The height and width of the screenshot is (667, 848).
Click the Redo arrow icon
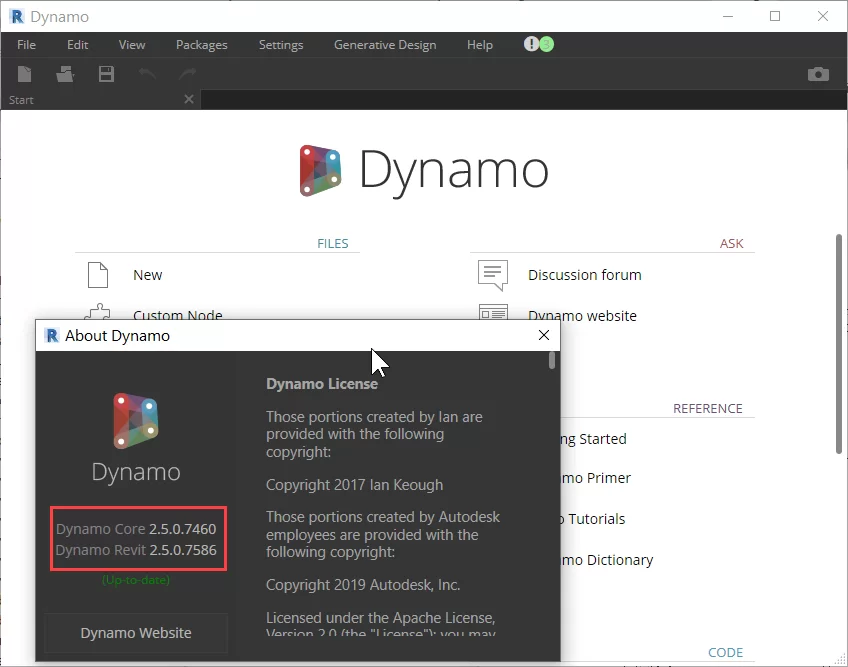[187, 74]
